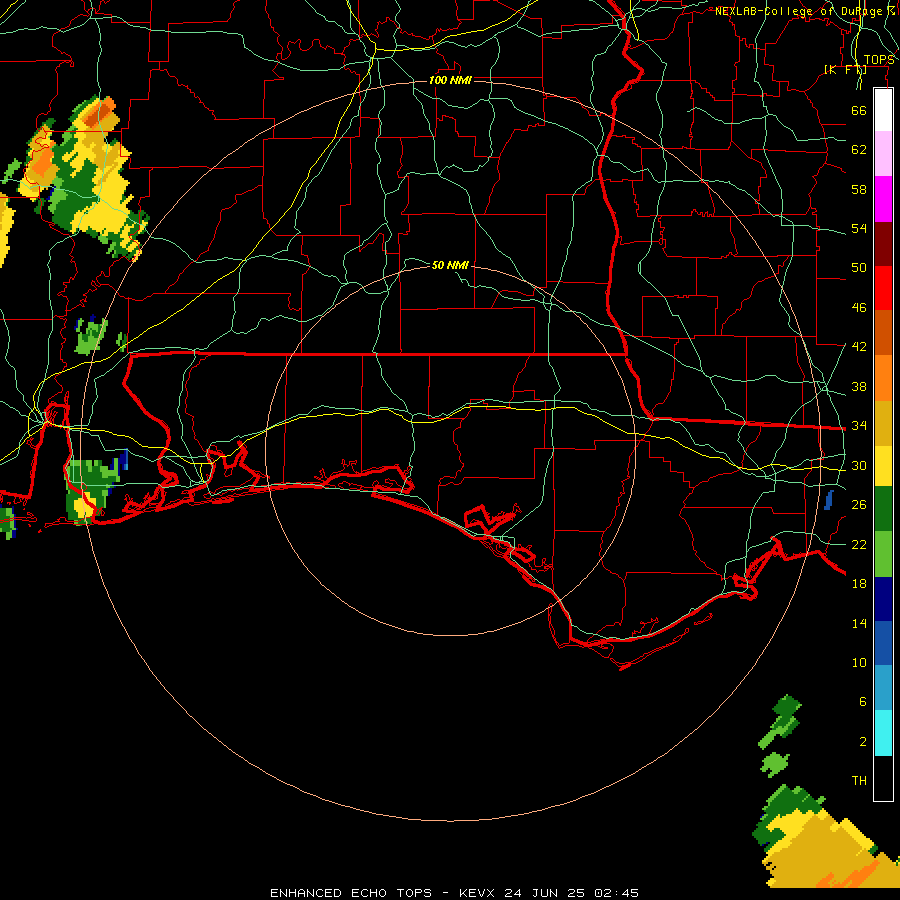Click legend value 6
This screenshot has width=900, height=900.
coord(862,701)
